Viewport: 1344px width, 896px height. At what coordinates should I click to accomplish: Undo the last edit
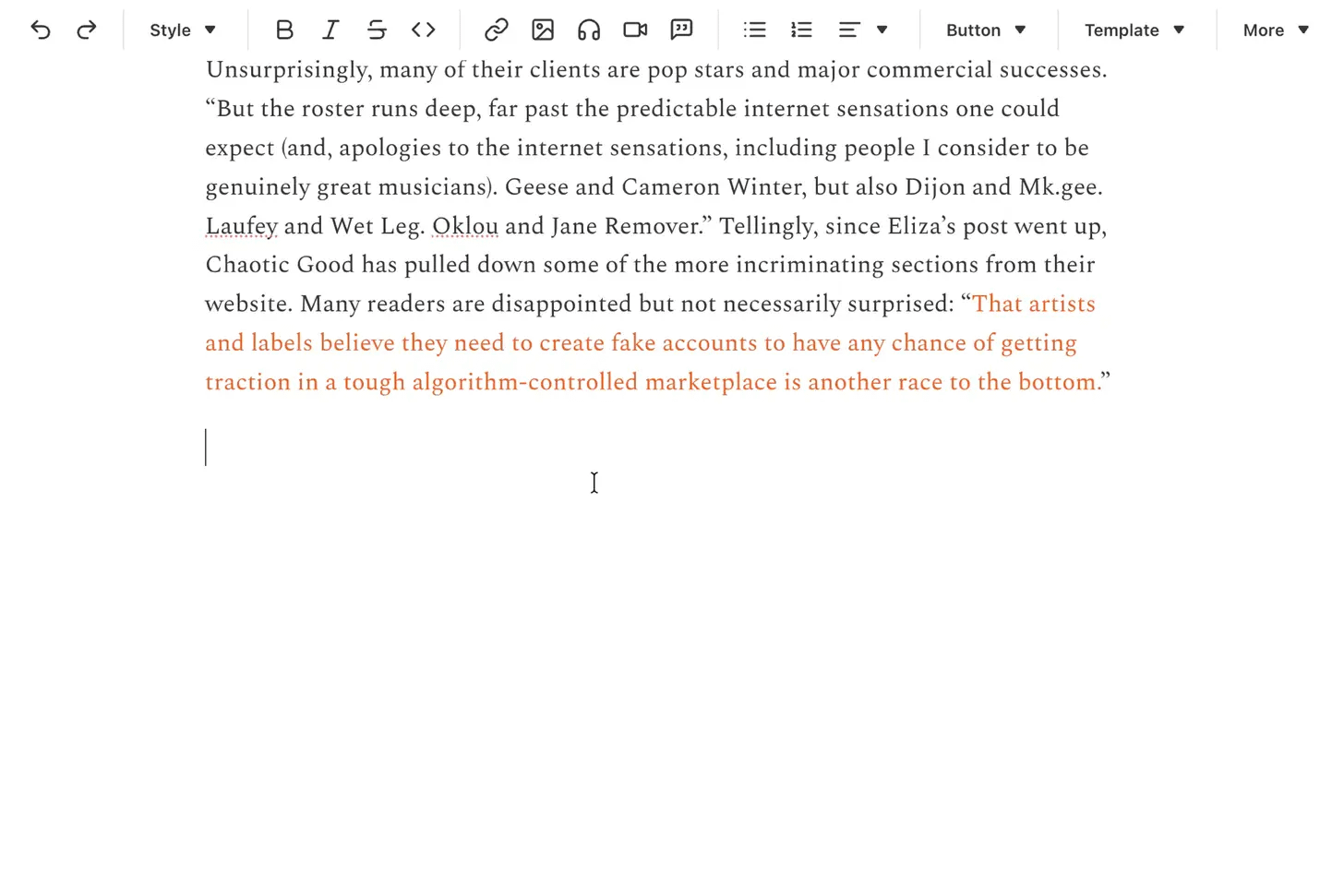tap(41, 30)
